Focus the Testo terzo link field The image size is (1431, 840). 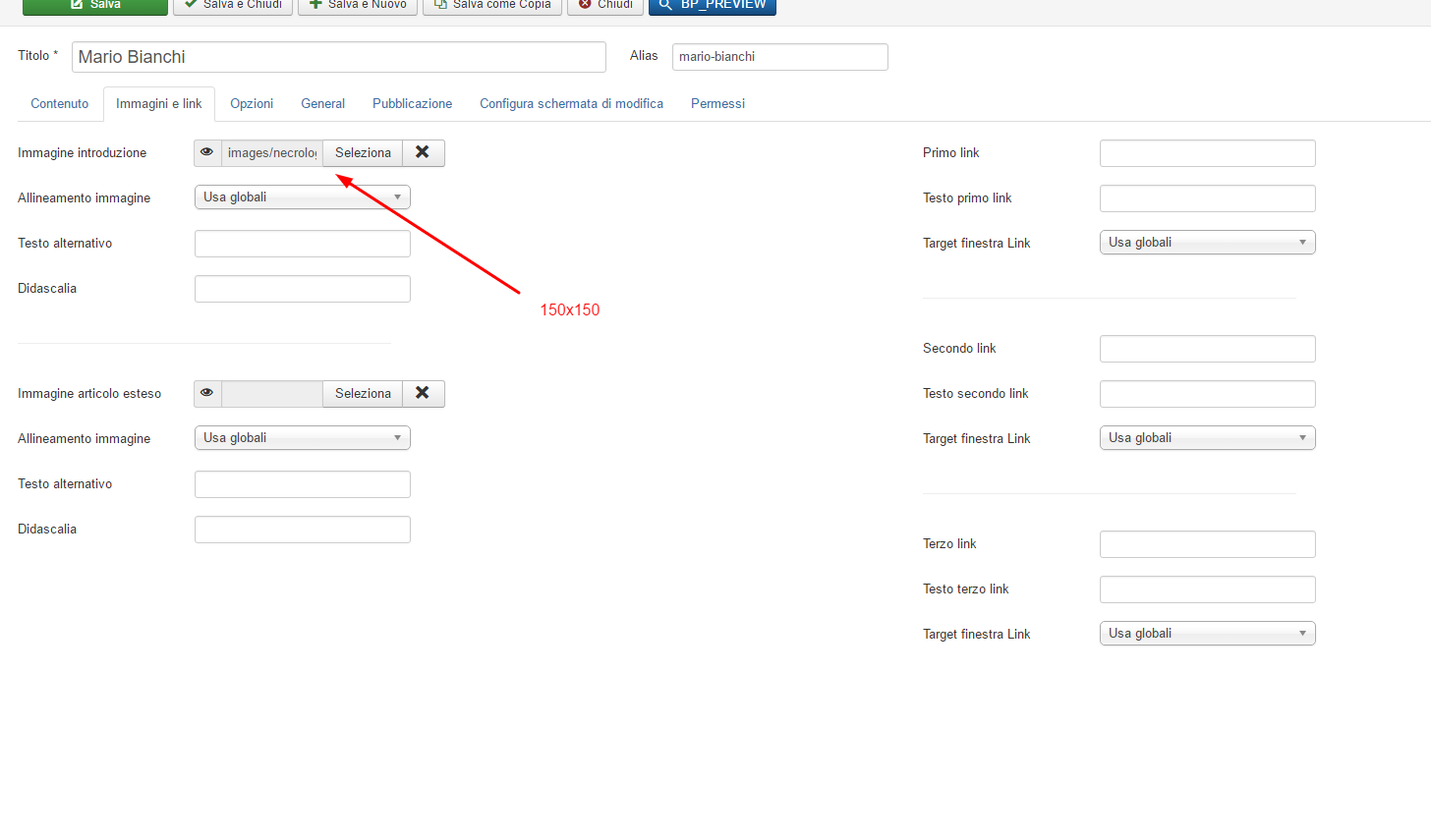[1208, 589]
